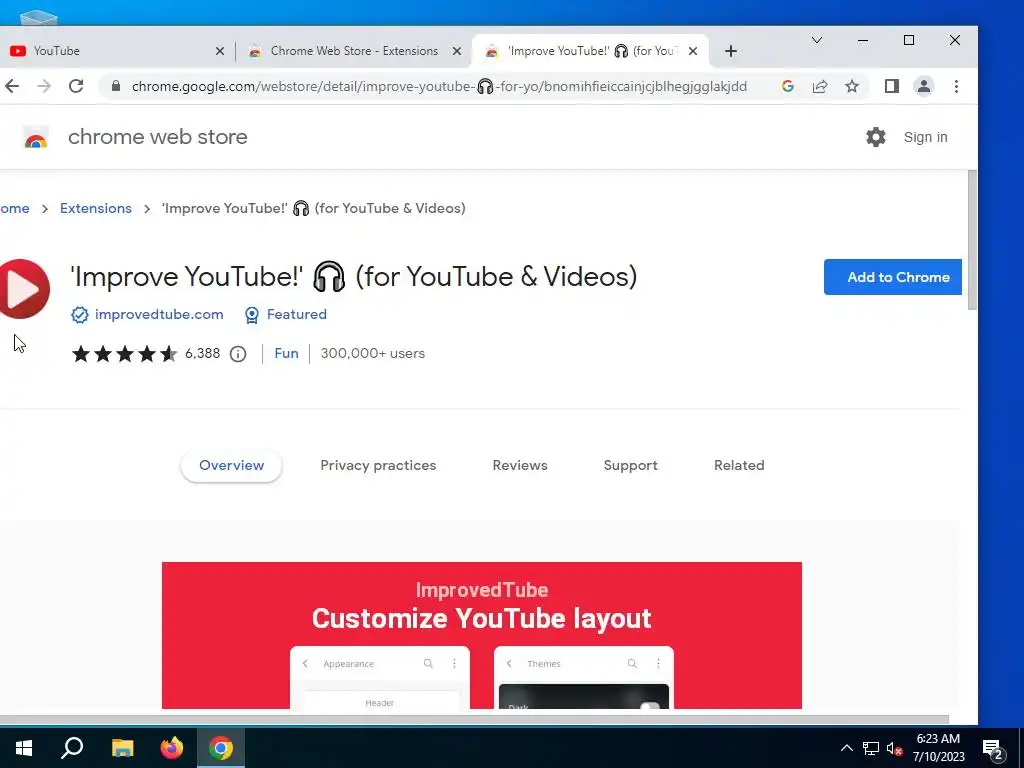View site information lock icon

coord(116,86)
